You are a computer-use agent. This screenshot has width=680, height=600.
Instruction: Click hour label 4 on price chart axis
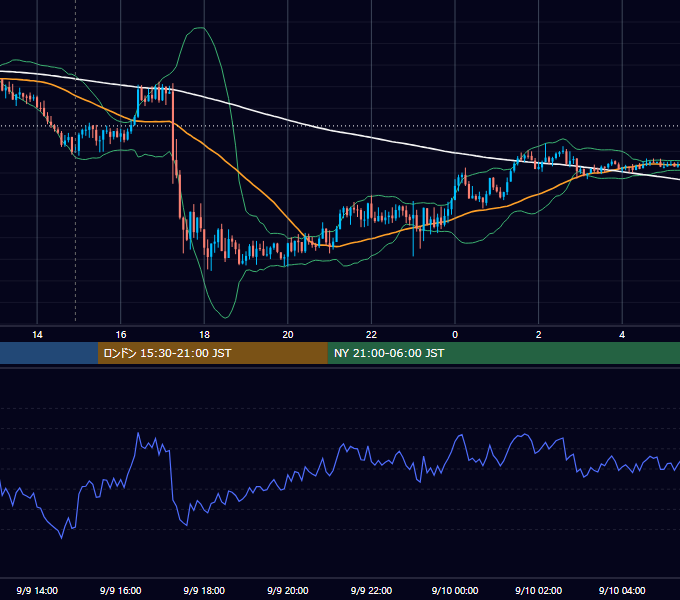[622, 334]
